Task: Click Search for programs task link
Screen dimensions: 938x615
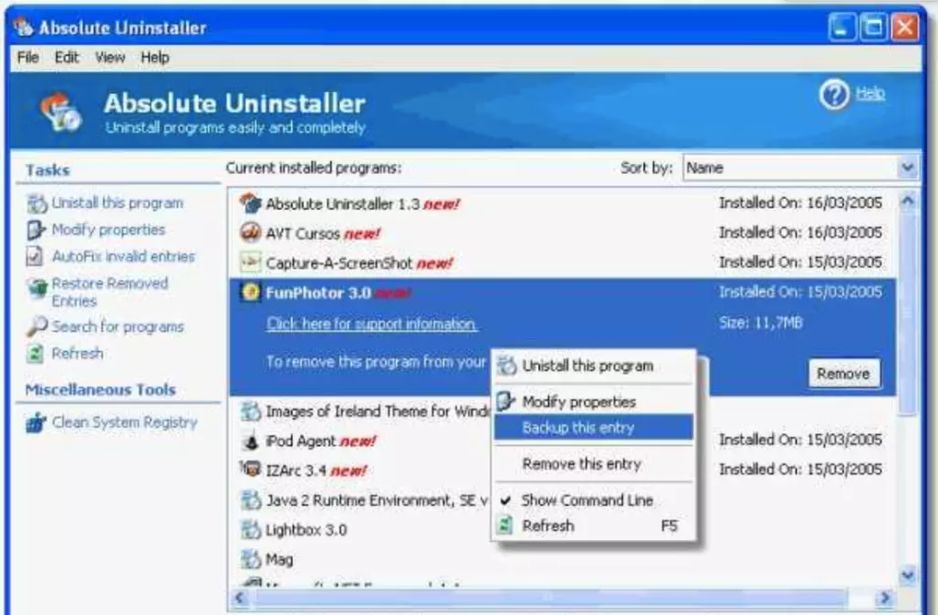Action: [117, 327]
